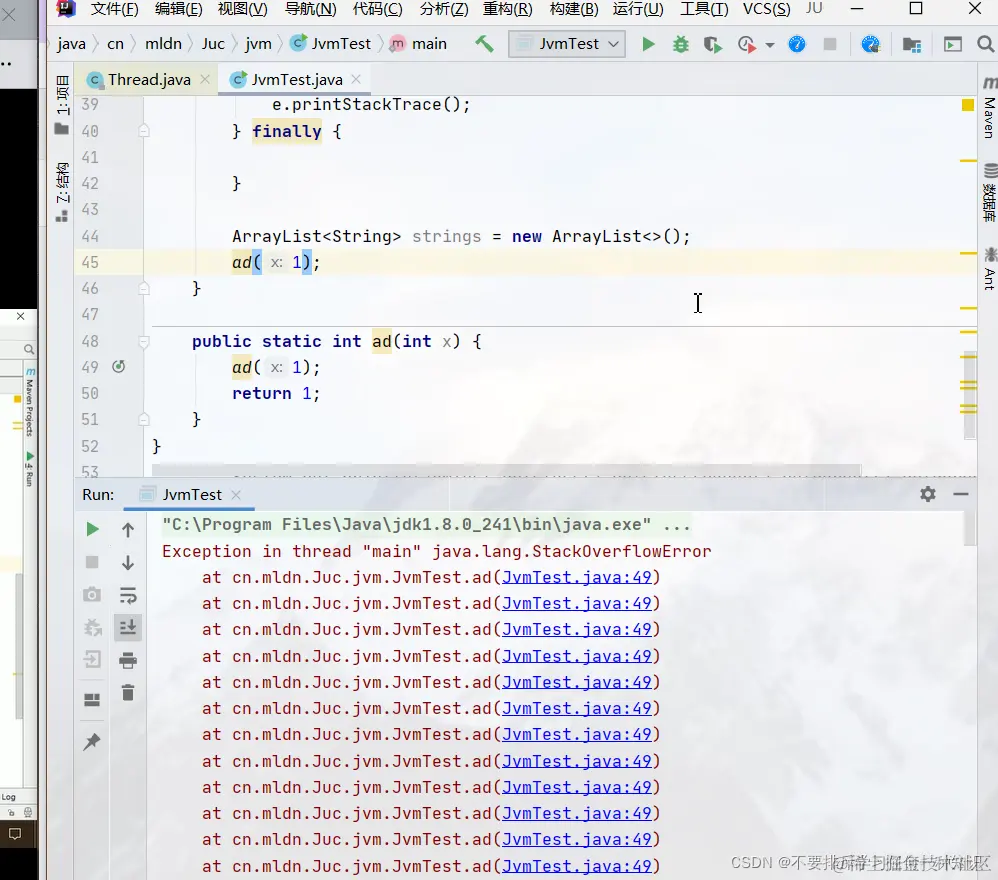Click the exit/import icon in Run panel
This screenshot has height=880, width=998.
pos(92,659)
